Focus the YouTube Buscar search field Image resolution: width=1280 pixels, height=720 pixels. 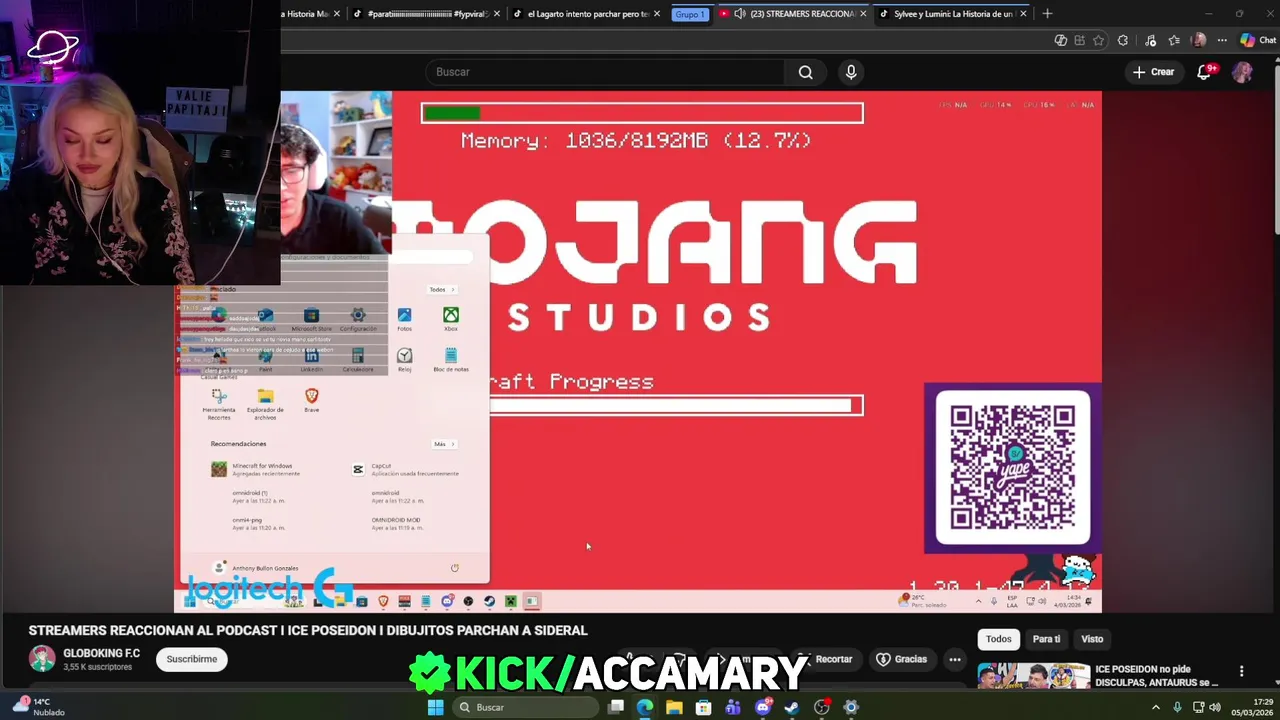(x=606, y=72)
